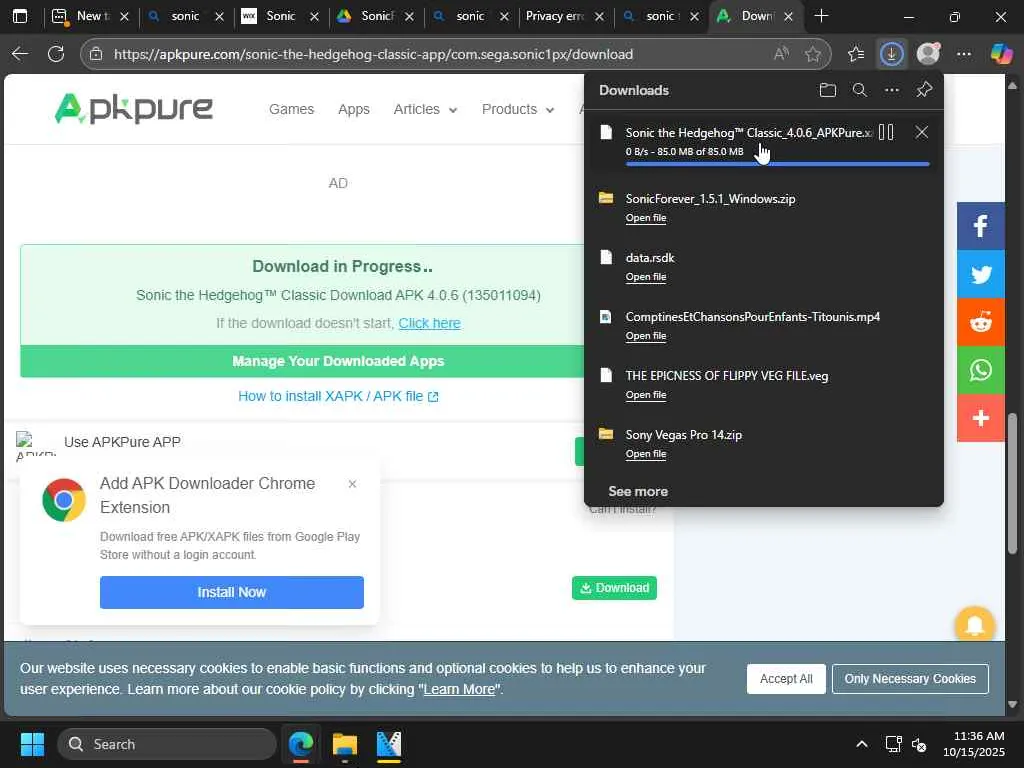Search downloads with the magnifier icon

pyautogui.click(x=860, y=90)
